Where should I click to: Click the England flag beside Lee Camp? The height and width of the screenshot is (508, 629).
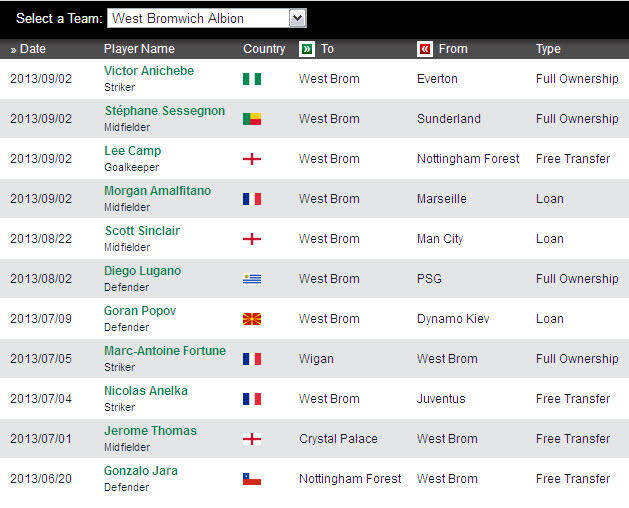coord(252,159)
